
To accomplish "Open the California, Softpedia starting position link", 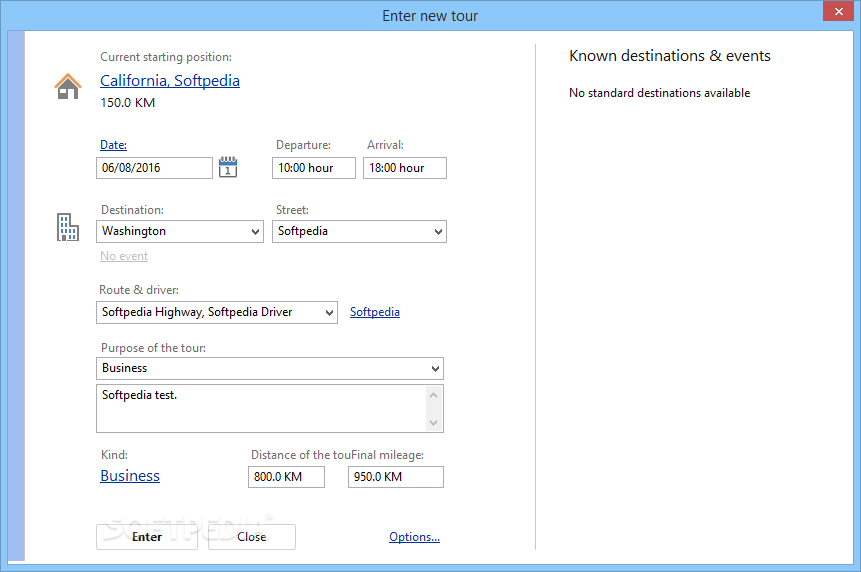I will (170, 81).
